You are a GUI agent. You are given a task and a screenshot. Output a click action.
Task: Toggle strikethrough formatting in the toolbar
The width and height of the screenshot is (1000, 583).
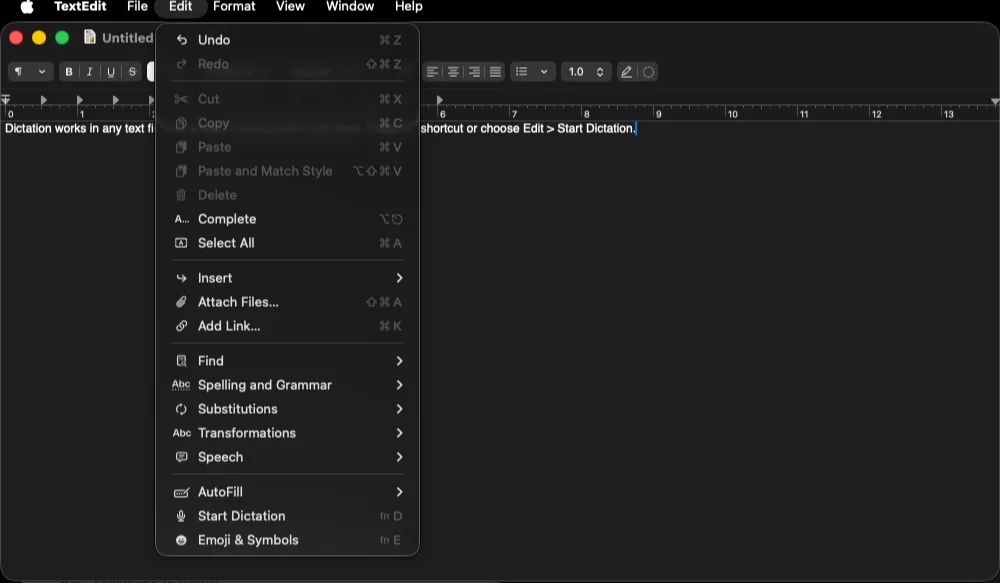(132, 72)
